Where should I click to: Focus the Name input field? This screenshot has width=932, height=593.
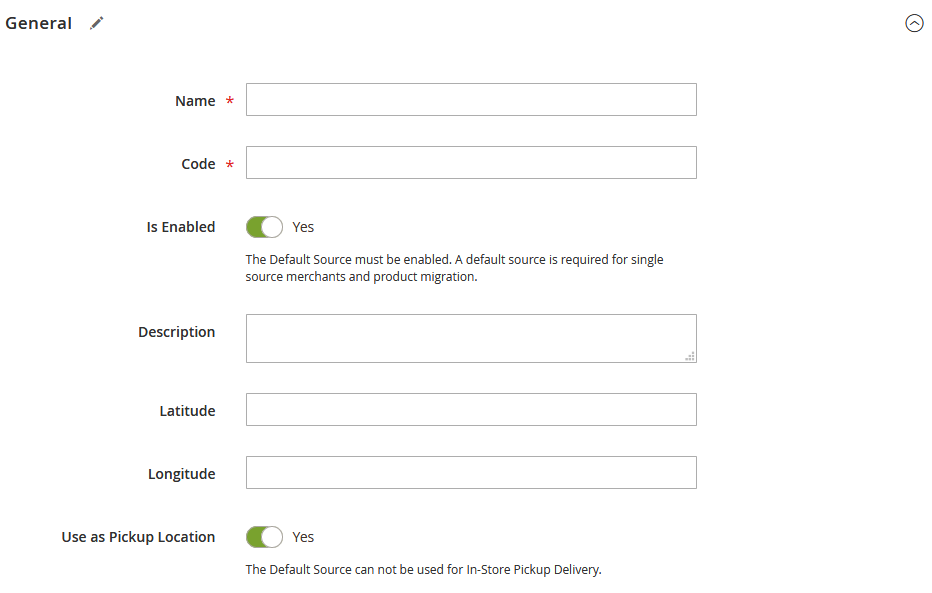(471, 99)
